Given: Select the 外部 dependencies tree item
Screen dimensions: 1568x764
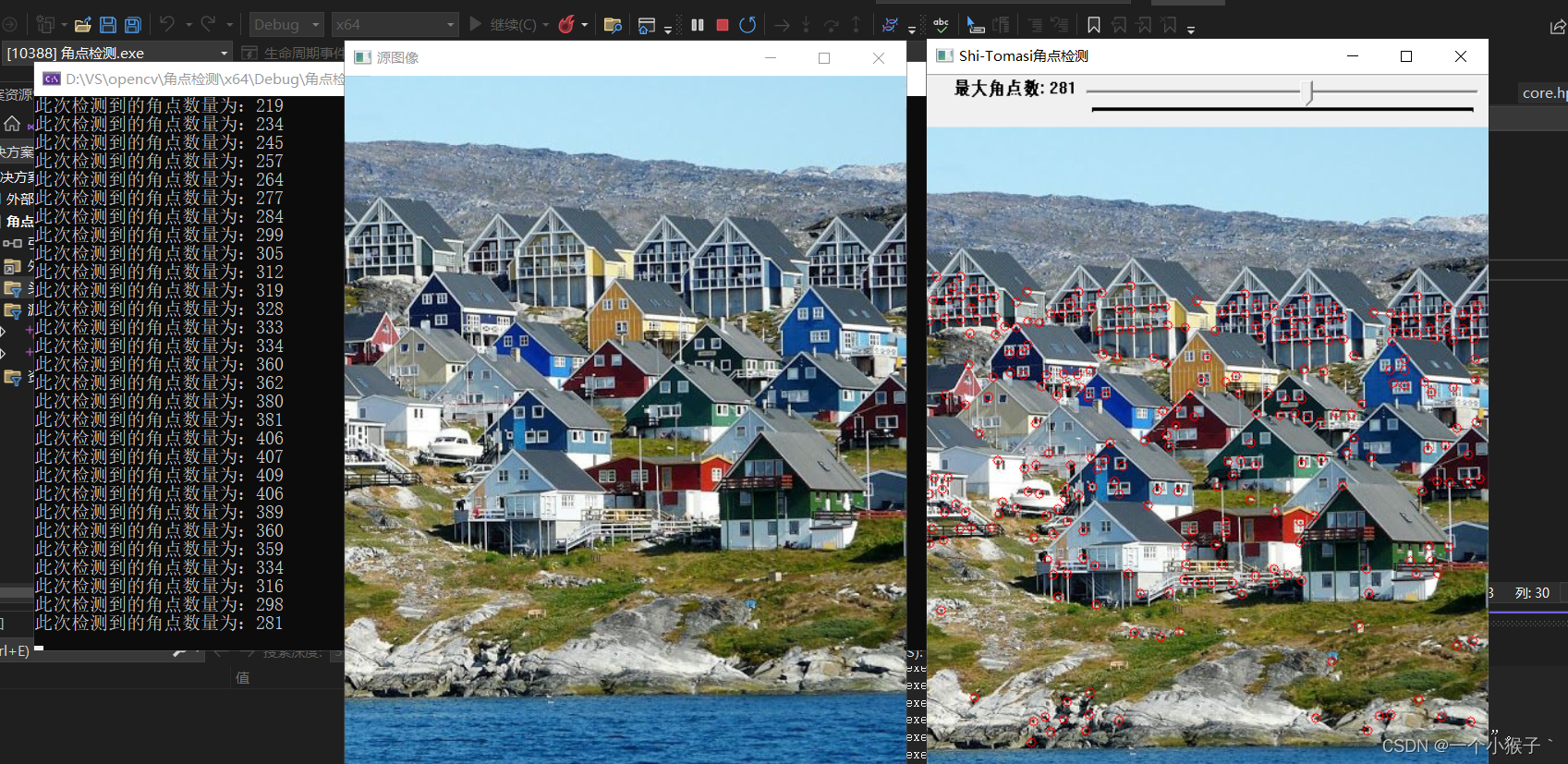Looking at the screenshot, I should click(x=19, y=199).
